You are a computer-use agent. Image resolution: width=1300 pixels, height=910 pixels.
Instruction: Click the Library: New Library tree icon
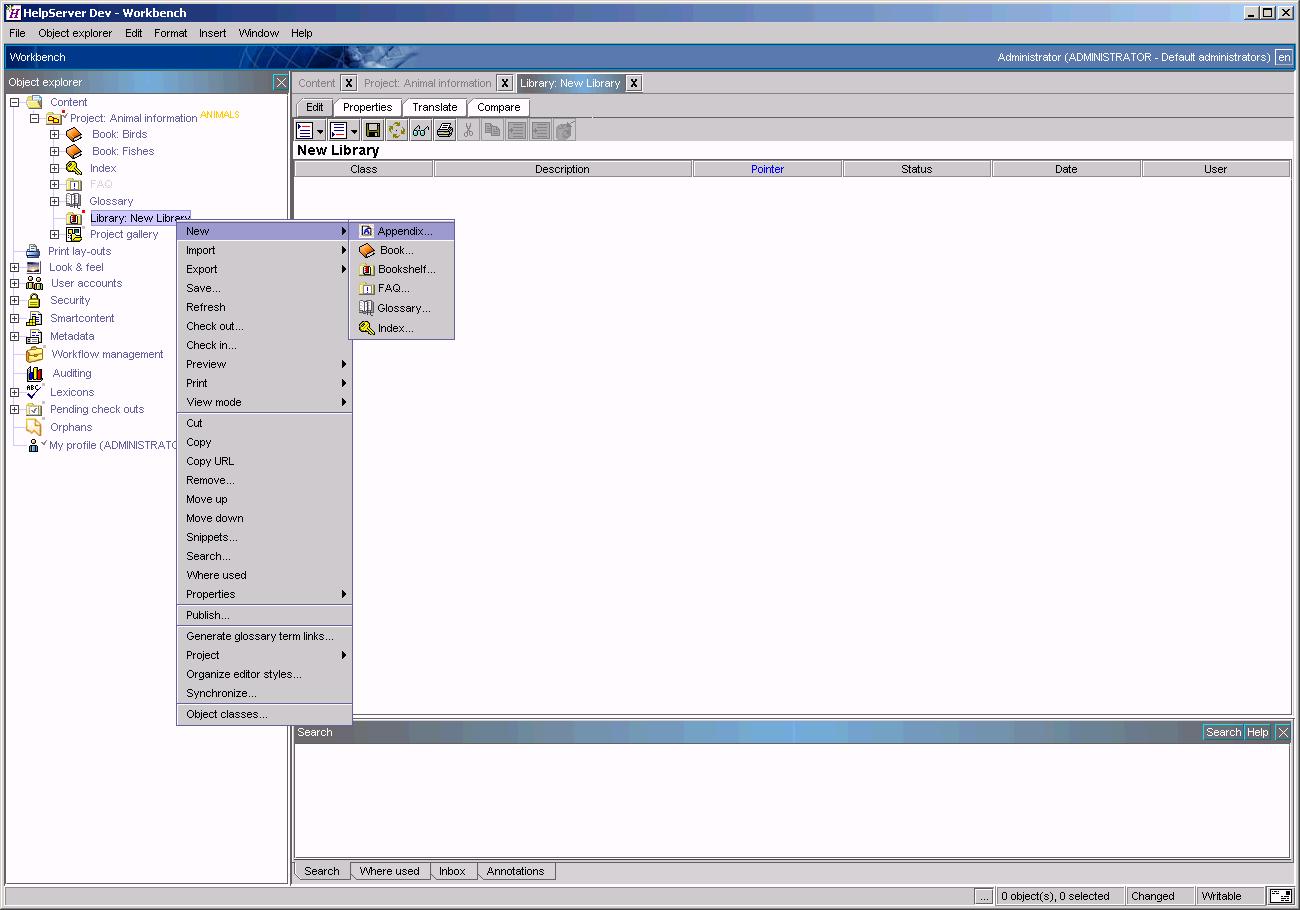coord(74,218)
